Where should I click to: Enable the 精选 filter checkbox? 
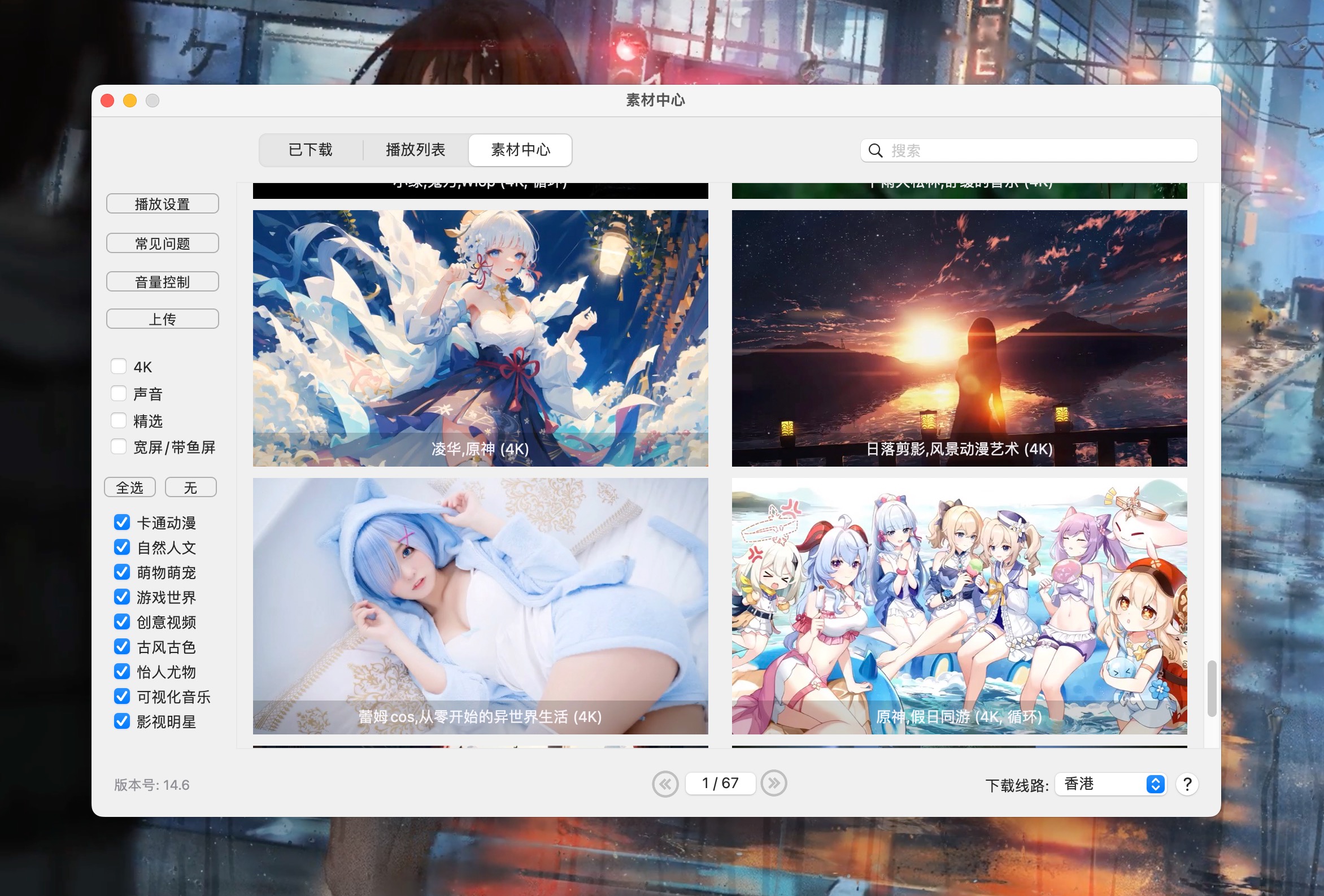point(119,421)
